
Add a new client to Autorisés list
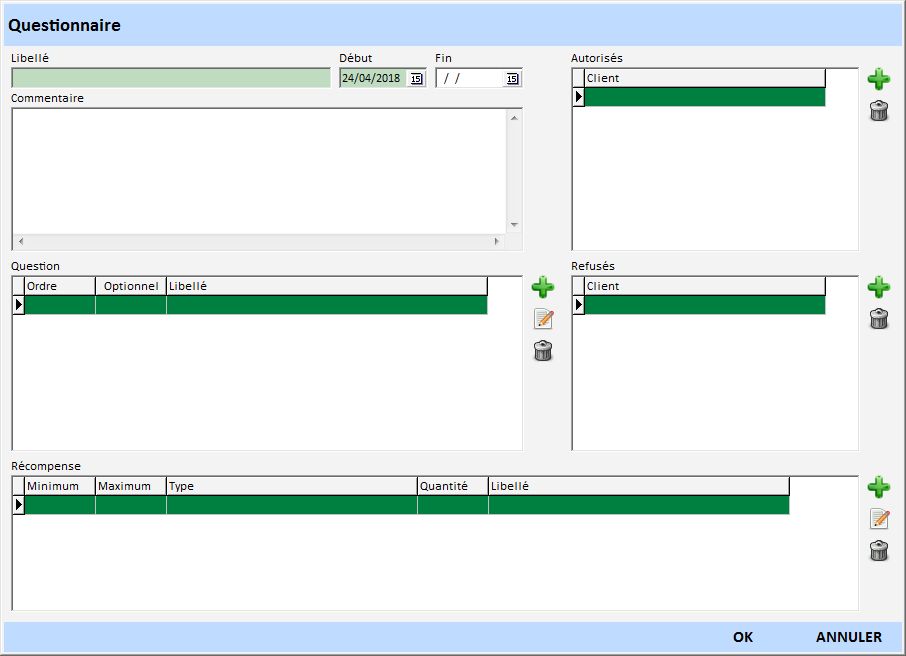(878, 79)
